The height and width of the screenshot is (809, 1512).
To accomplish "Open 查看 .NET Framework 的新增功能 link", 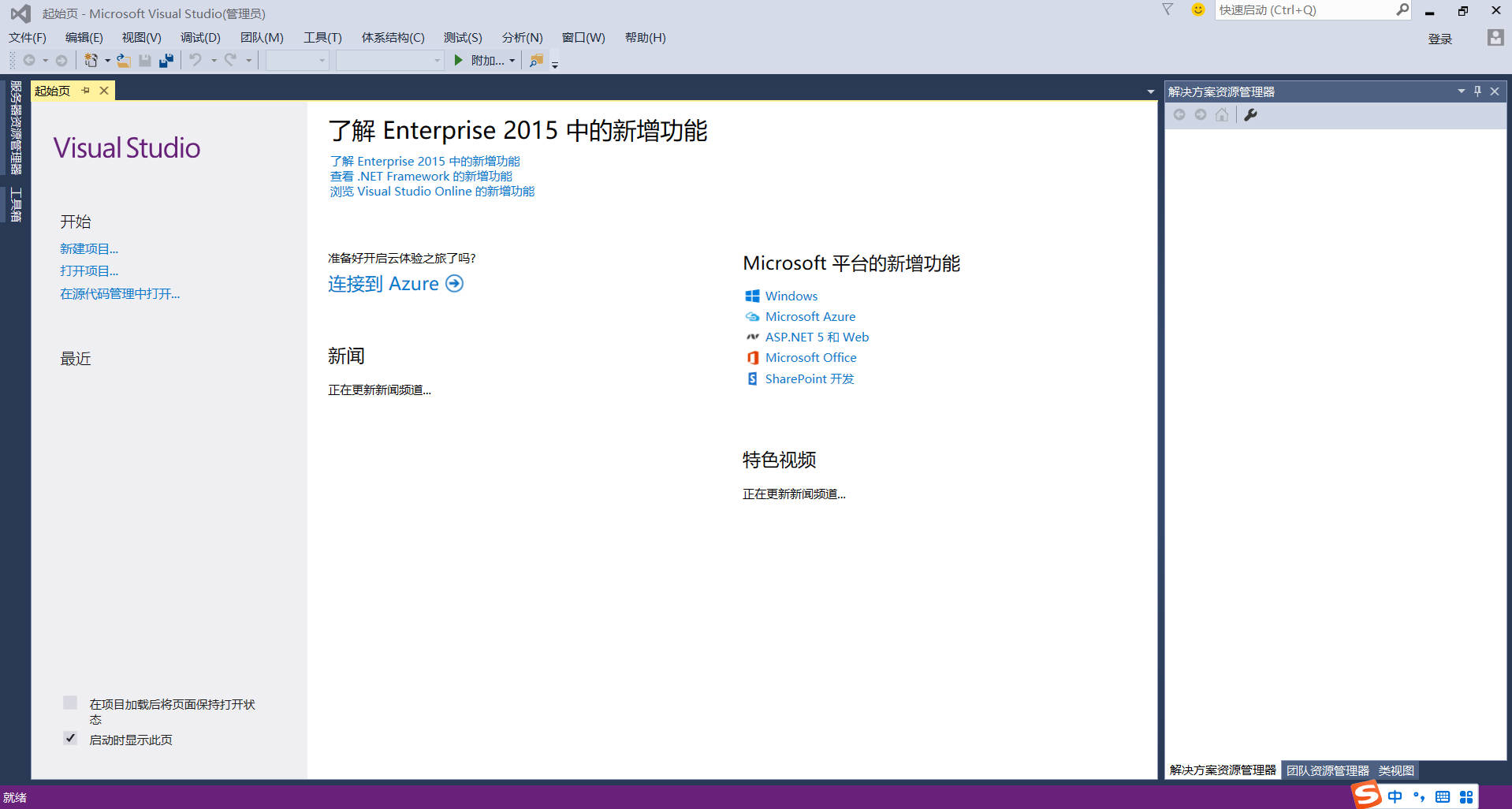I will [421, 176].
